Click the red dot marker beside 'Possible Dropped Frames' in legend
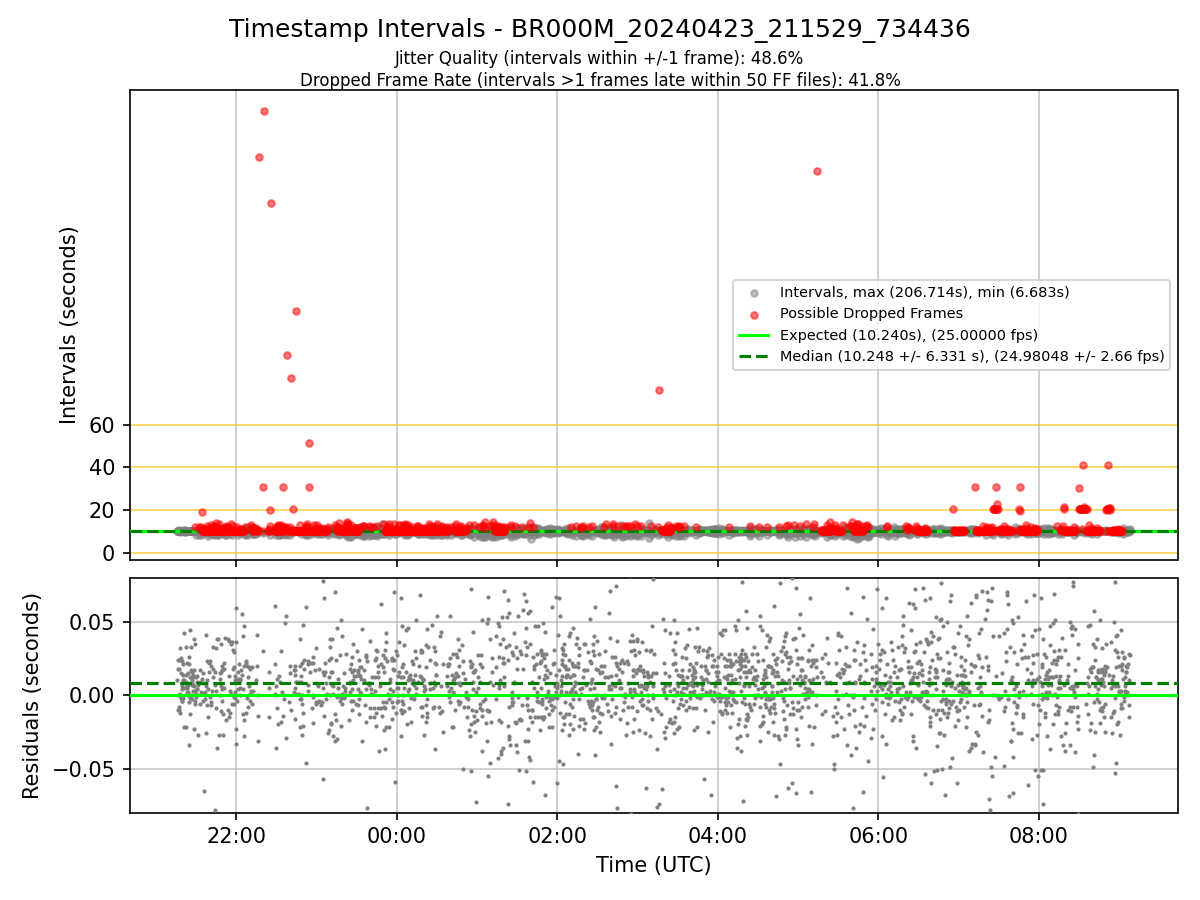The height and width of the screenshot is (900, 1200). [755, 314]
